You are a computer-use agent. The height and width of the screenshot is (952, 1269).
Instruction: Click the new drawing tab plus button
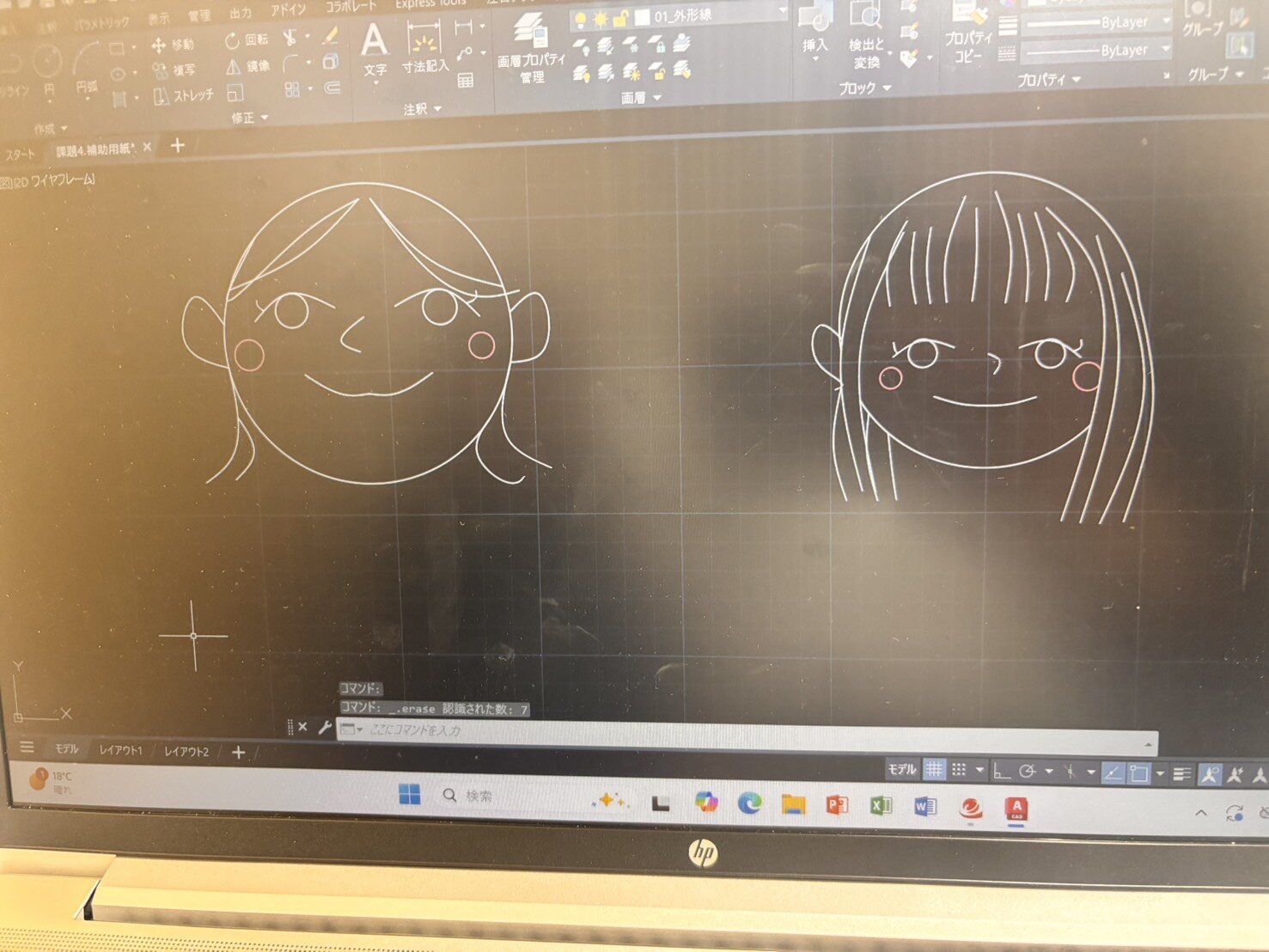(x=178, y=145)
